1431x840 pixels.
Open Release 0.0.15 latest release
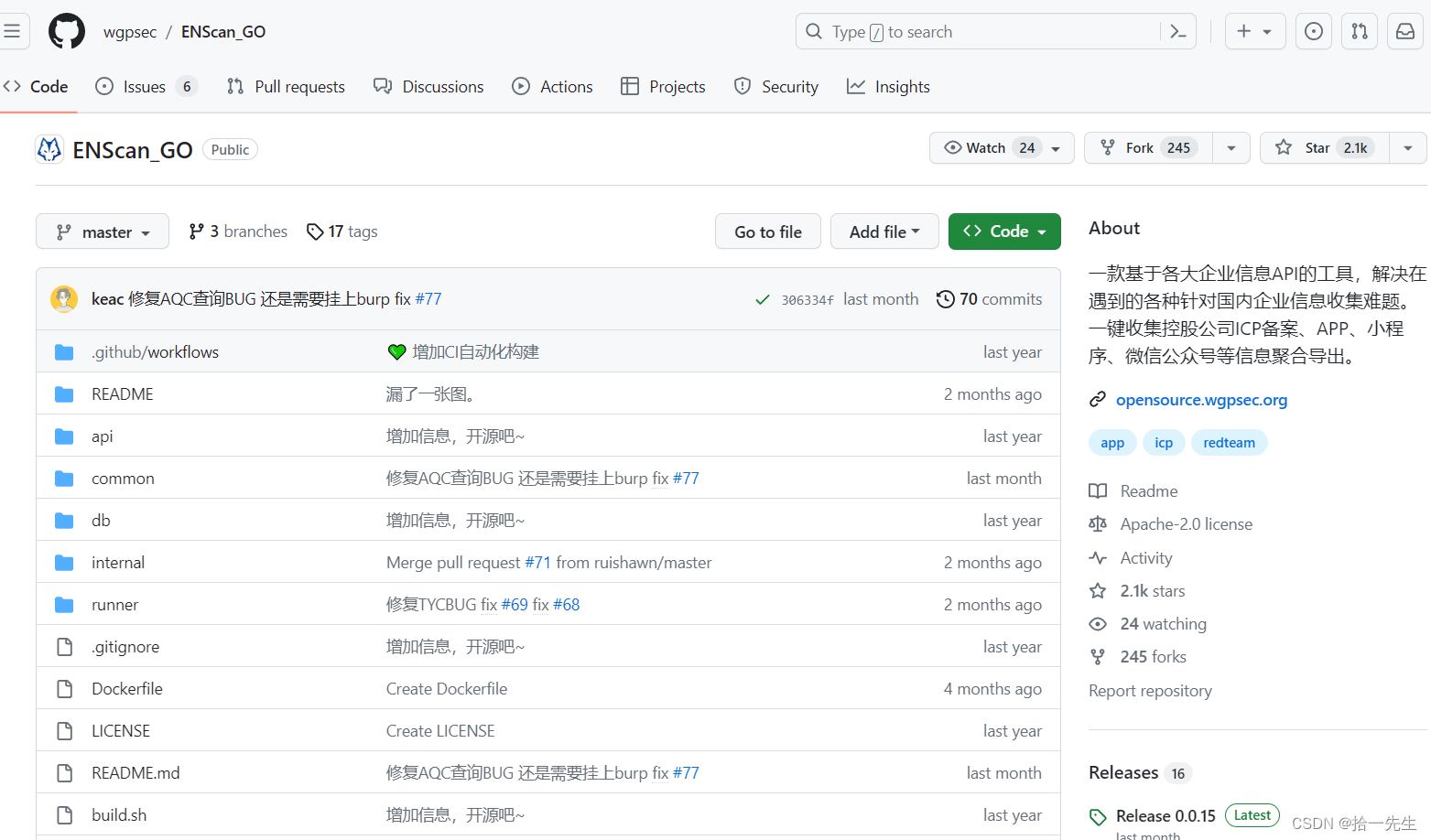pyautogui.click(x=1165, y=816)
